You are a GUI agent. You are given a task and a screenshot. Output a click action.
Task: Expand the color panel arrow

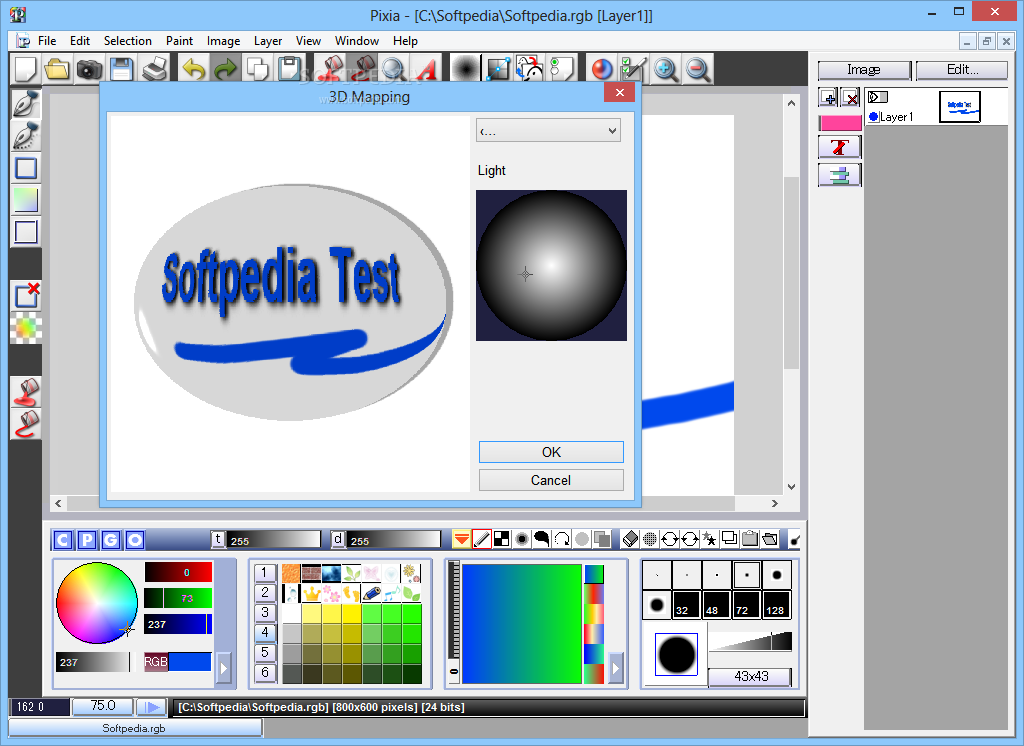[224, 668]
